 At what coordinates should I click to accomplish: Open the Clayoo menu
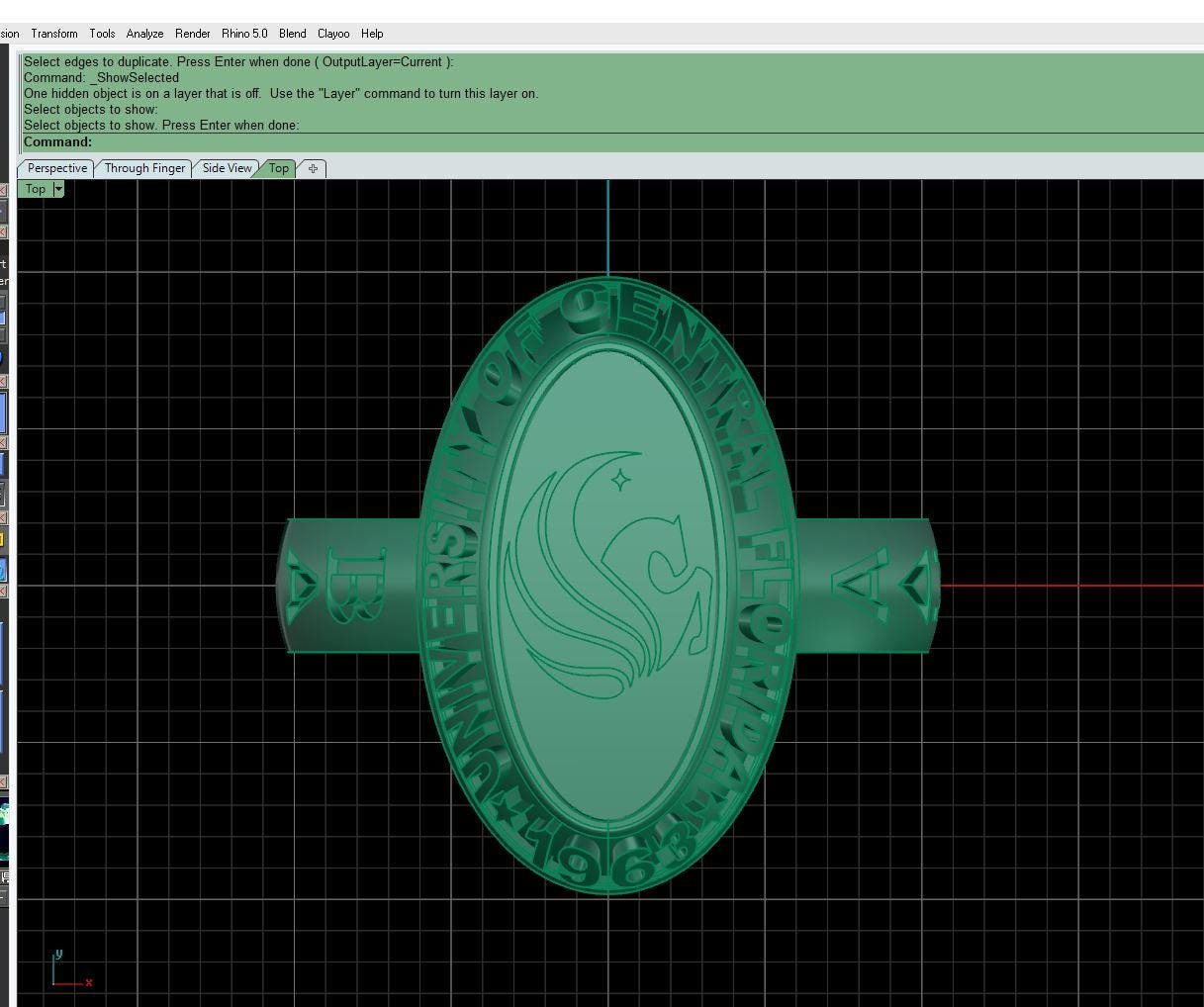coord(333,34)
